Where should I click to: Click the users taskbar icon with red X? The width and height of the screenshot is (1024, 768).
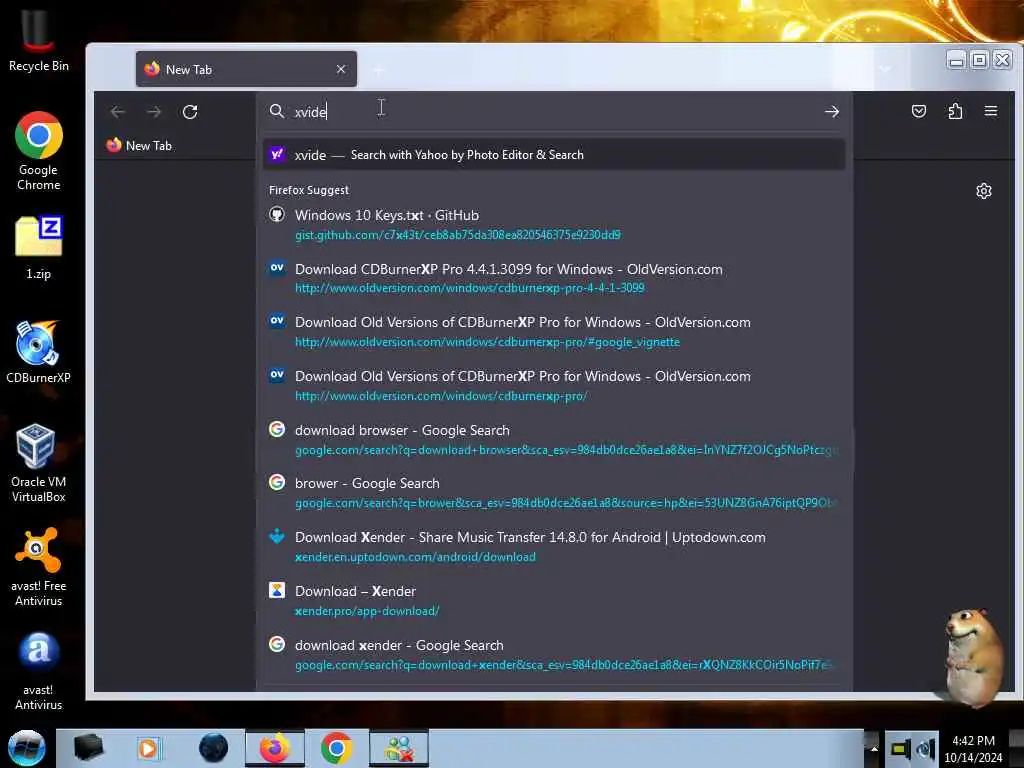coord(399,748)
